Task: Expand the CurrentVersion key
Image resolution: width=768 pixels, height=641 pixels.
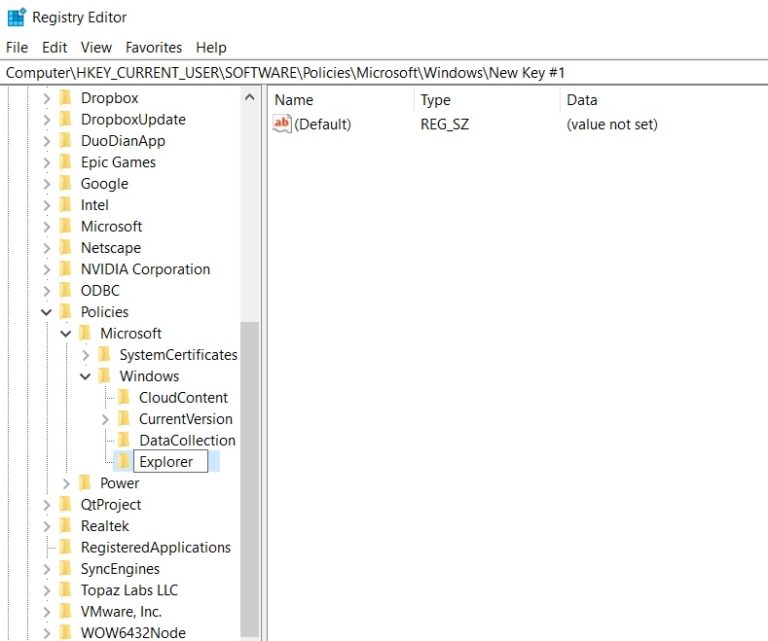Action: click(x=105, y=419)
